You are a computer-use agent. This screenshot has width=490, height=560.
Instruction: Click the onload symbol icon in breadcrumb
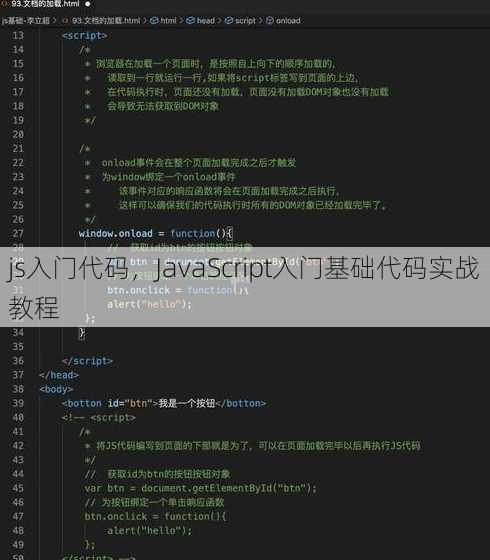click(x=270, y=21)
